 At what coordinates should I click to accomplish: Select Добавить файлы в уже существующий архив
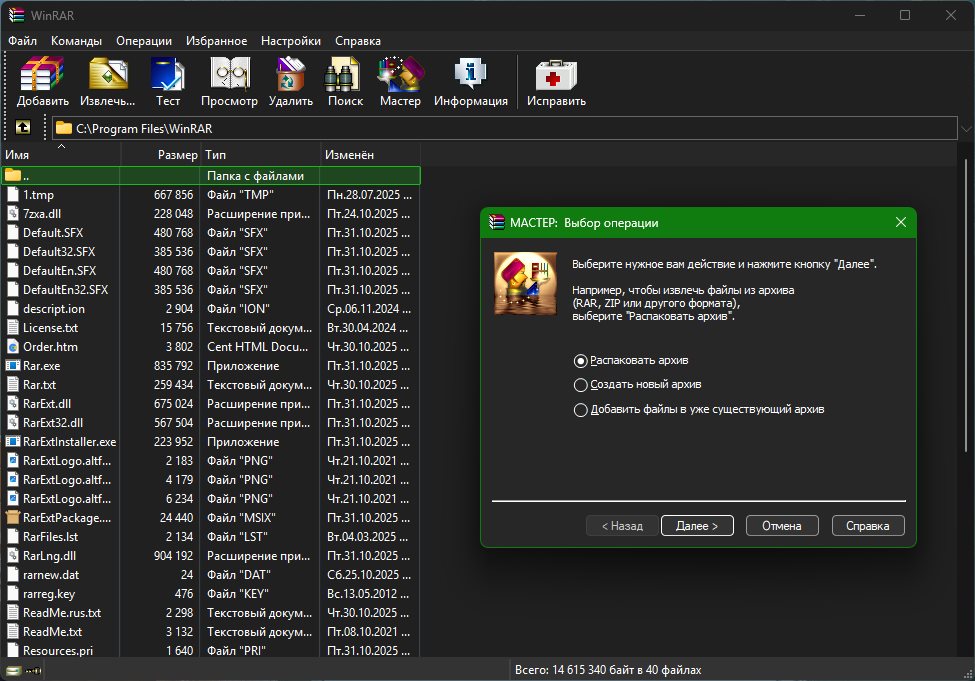pos(581,409)
